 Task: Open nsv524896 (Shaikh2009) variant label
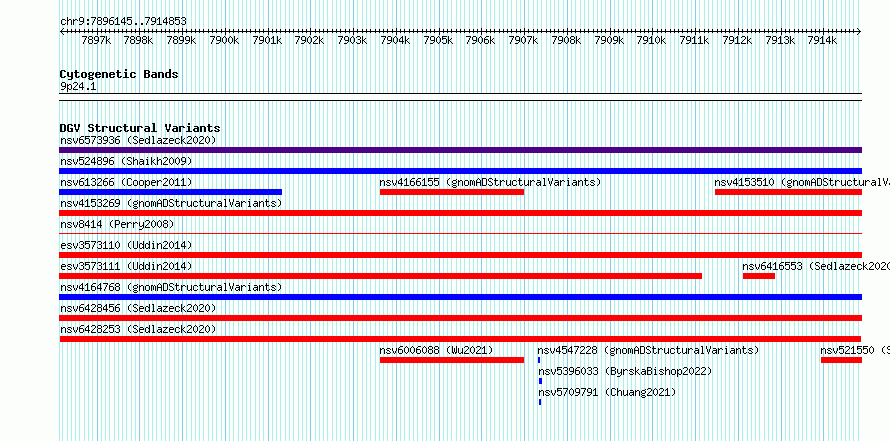pos(126,161)
